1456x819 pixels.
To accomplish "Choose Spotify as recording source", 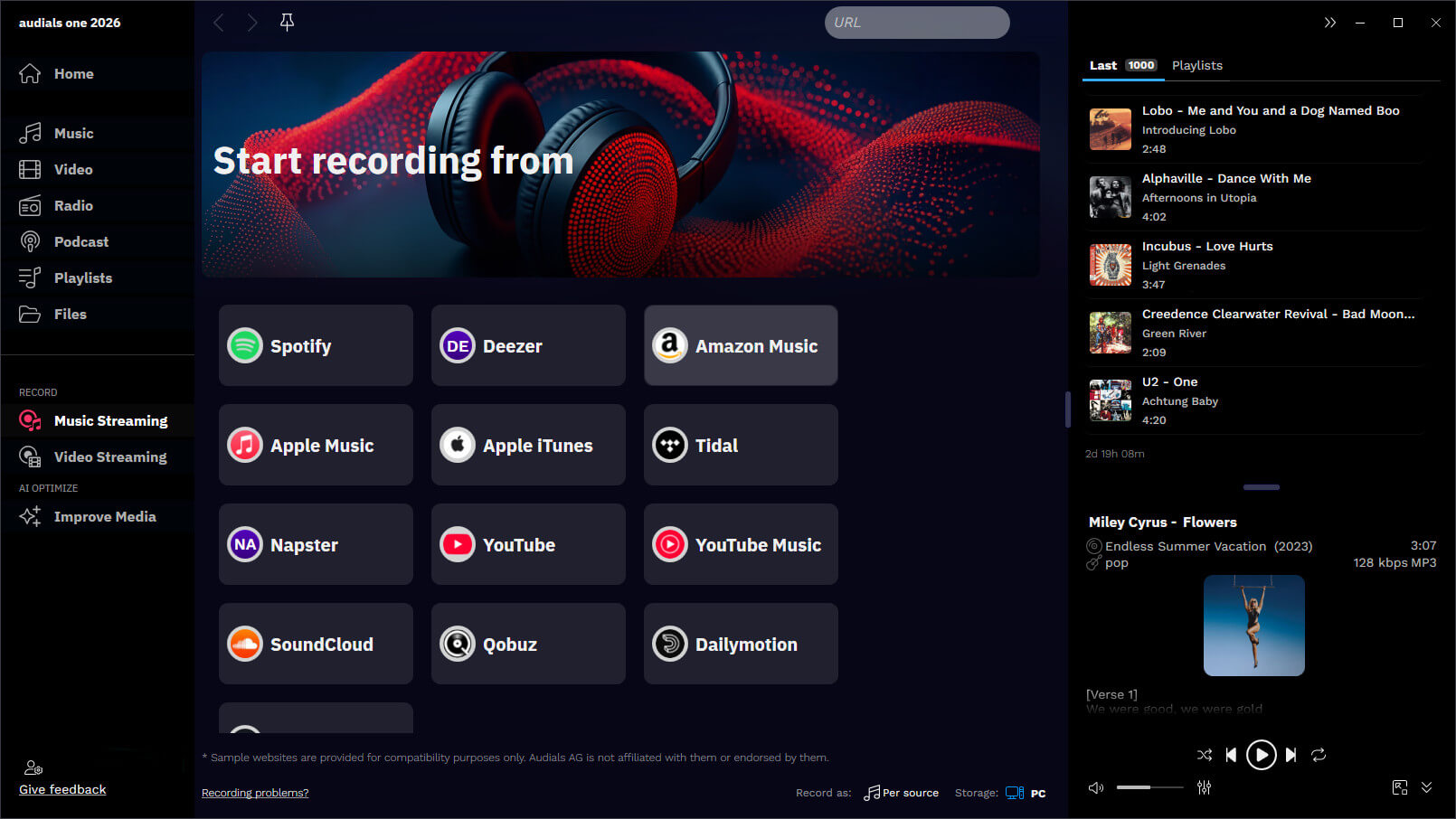I will tap(315, 345).
